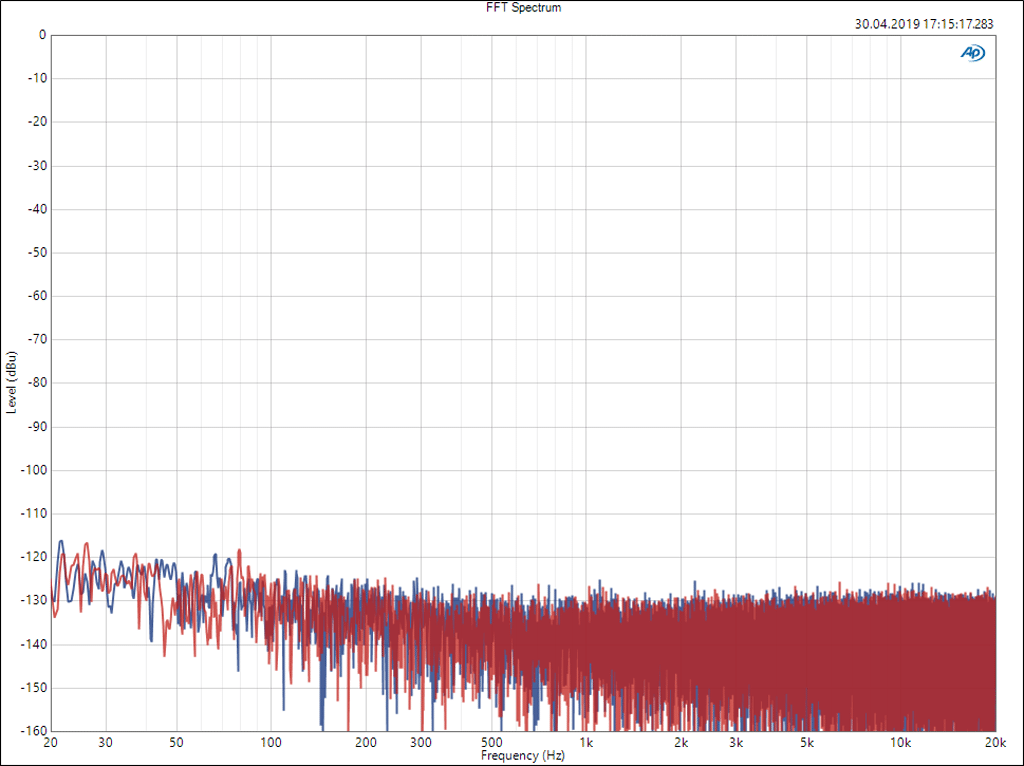Click the 30 tick on the frequency axis

click(106, 743)
